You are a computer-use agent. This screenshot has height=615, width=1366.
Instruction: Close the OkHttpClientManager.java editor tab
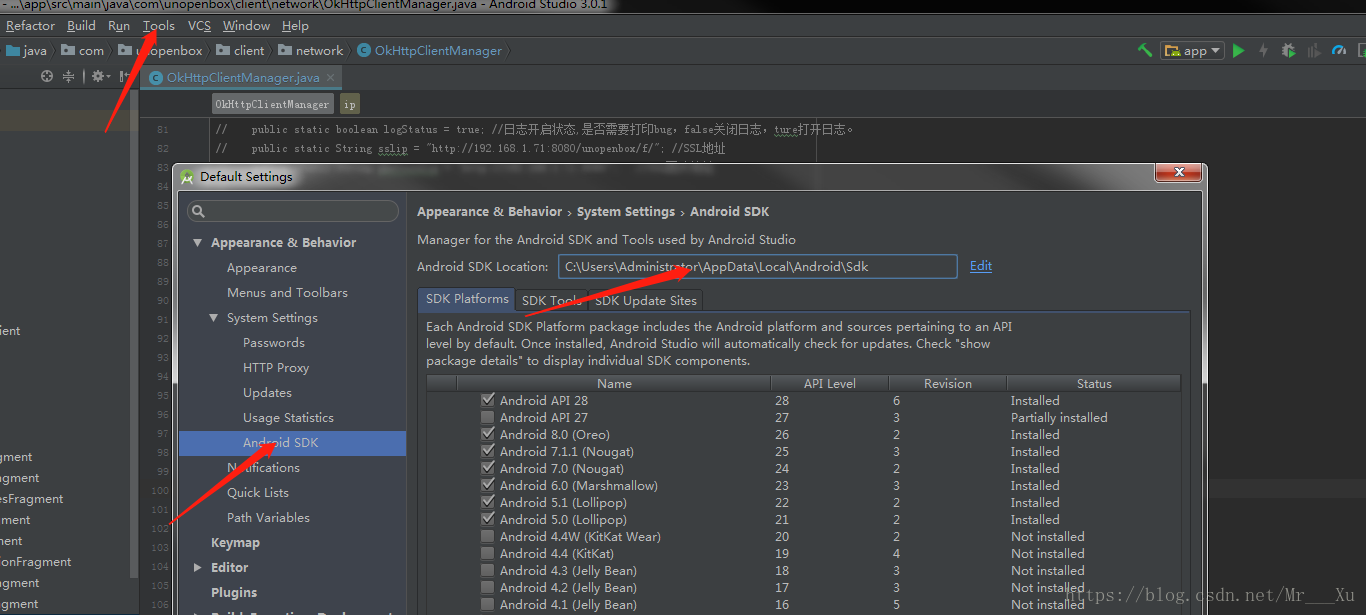(331, 77)
